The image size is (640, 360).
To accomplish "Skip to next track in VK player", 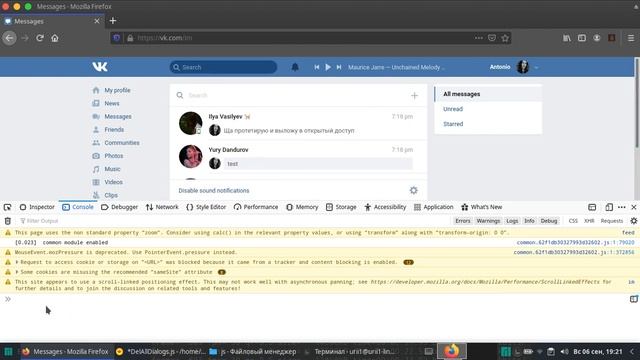I will (x=339, y=67).
